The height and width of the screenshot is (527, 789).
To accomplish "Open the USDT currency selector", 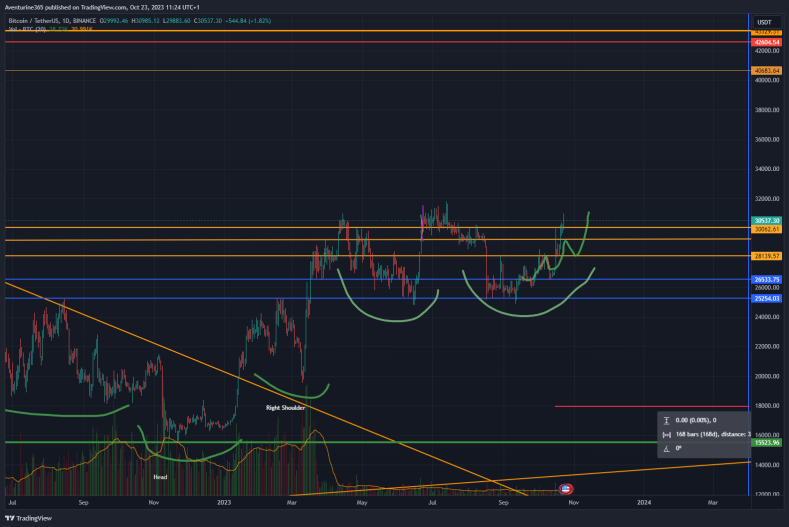I will coord(766,22).
